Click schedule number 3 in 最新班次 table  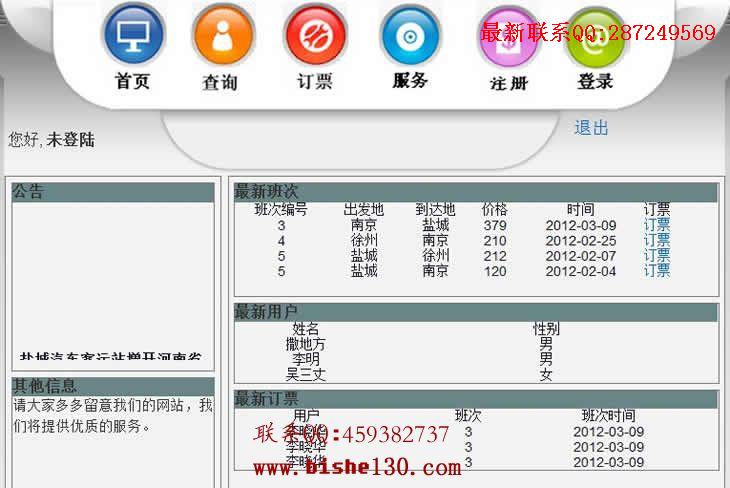click(281, 225)
